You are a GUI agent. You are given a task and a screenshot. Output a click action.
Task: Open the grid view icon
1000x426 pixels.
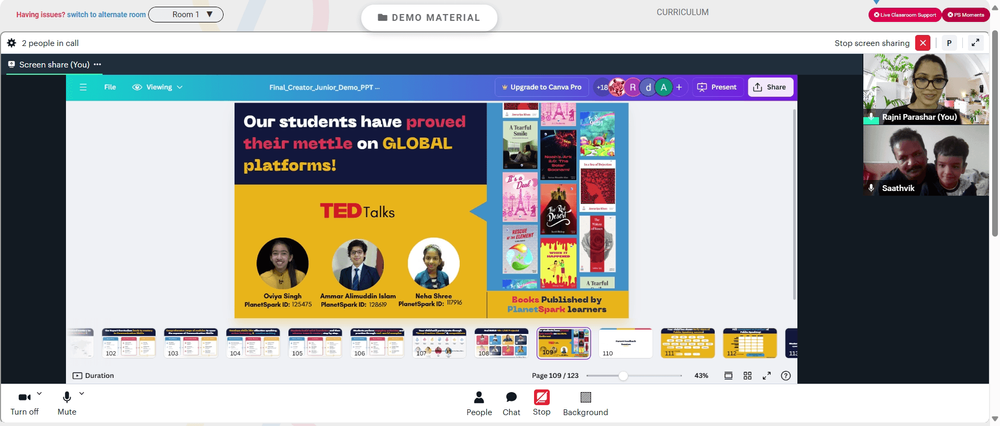747,376
